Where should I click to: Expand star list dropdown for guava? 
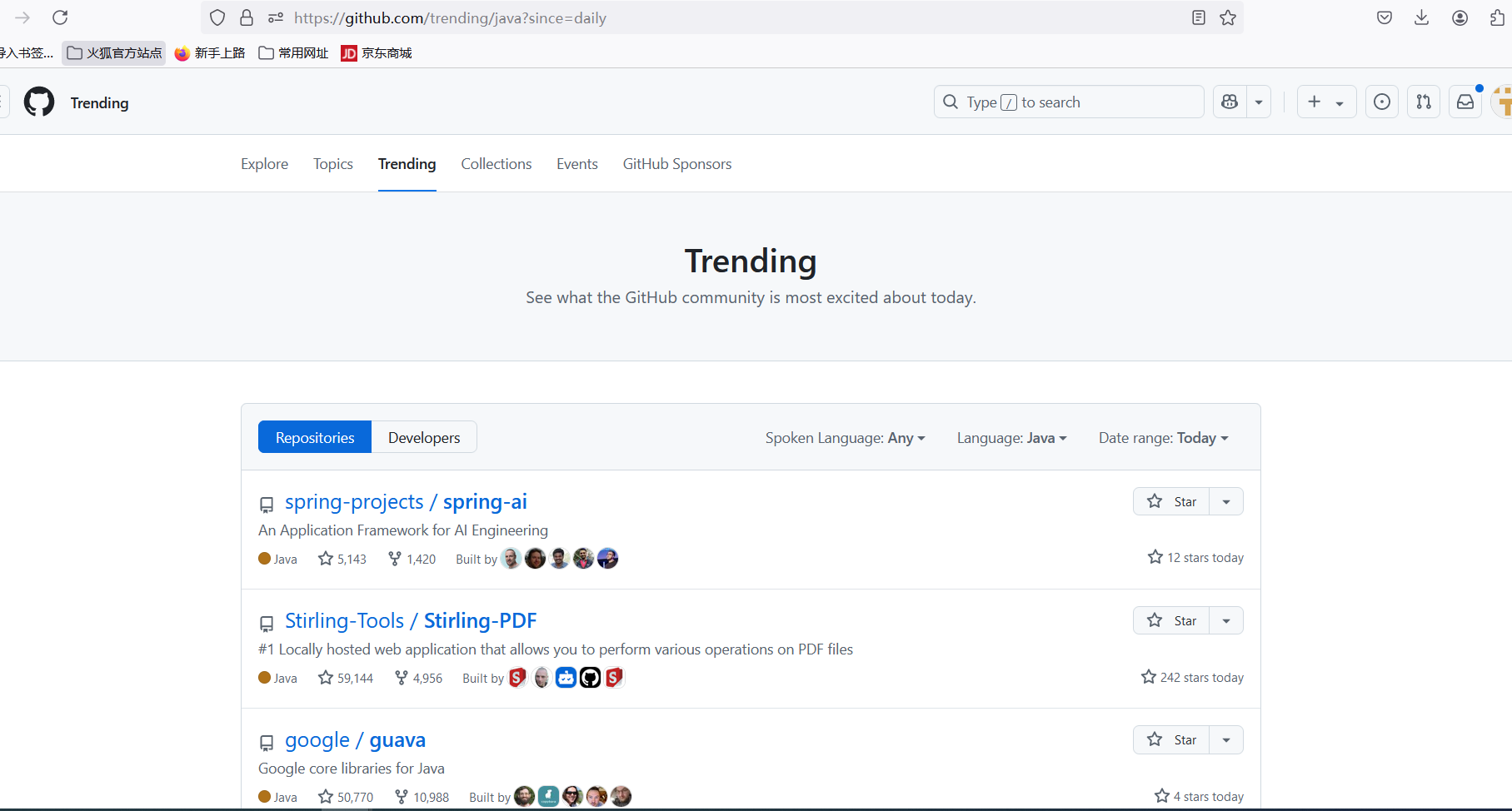pyautogui.click(x=1226, y=739)
